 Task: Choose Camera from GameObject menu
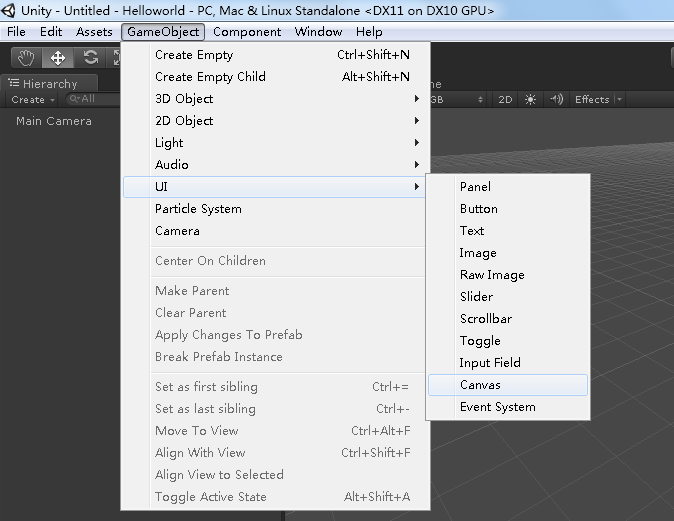[274, 231]
